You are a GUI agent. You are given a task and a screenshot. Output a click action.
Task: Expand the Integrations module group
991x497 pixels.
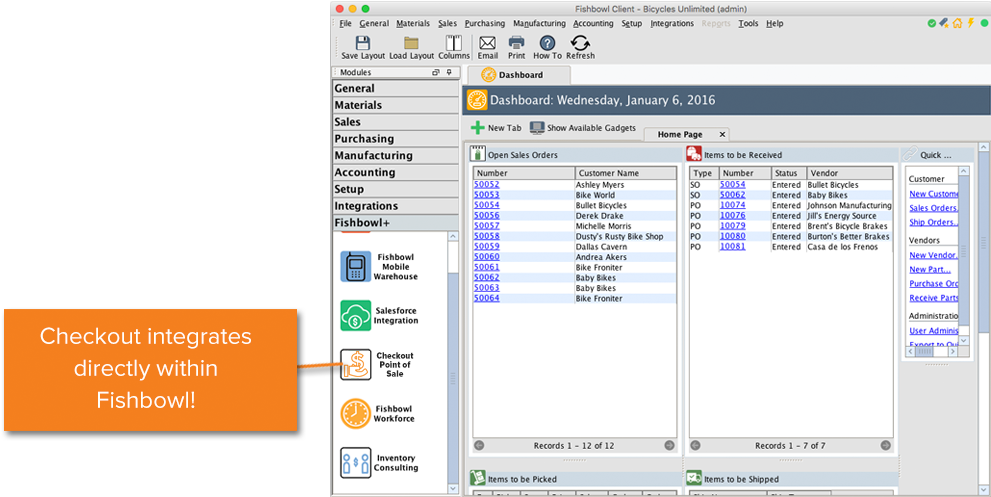click(396, 206)
